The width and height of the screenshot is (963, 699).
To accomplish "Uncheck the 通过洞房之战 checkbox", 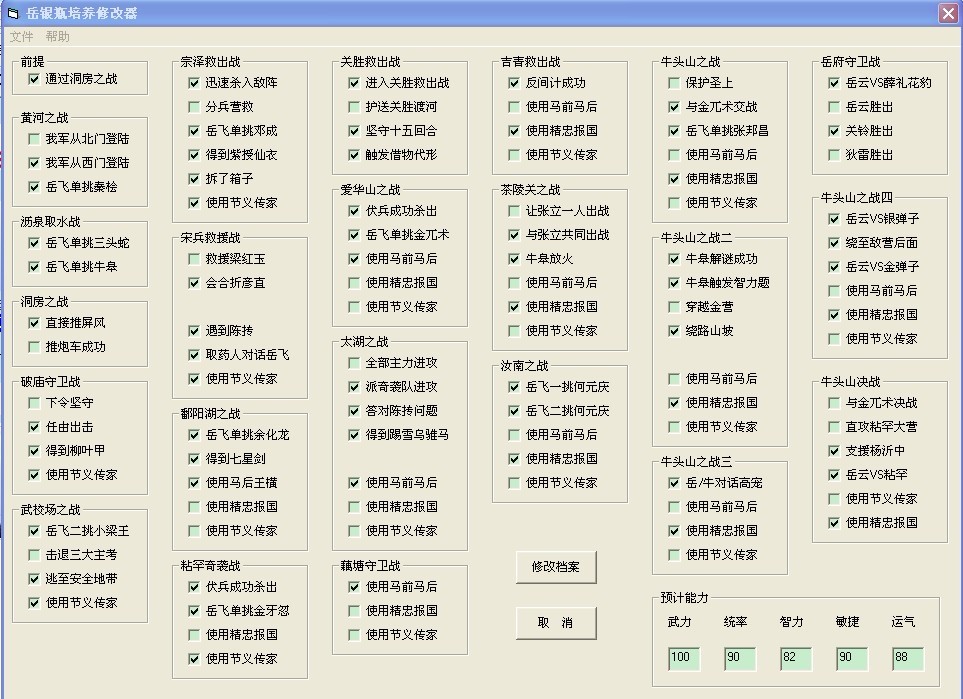I will (34, 79).
